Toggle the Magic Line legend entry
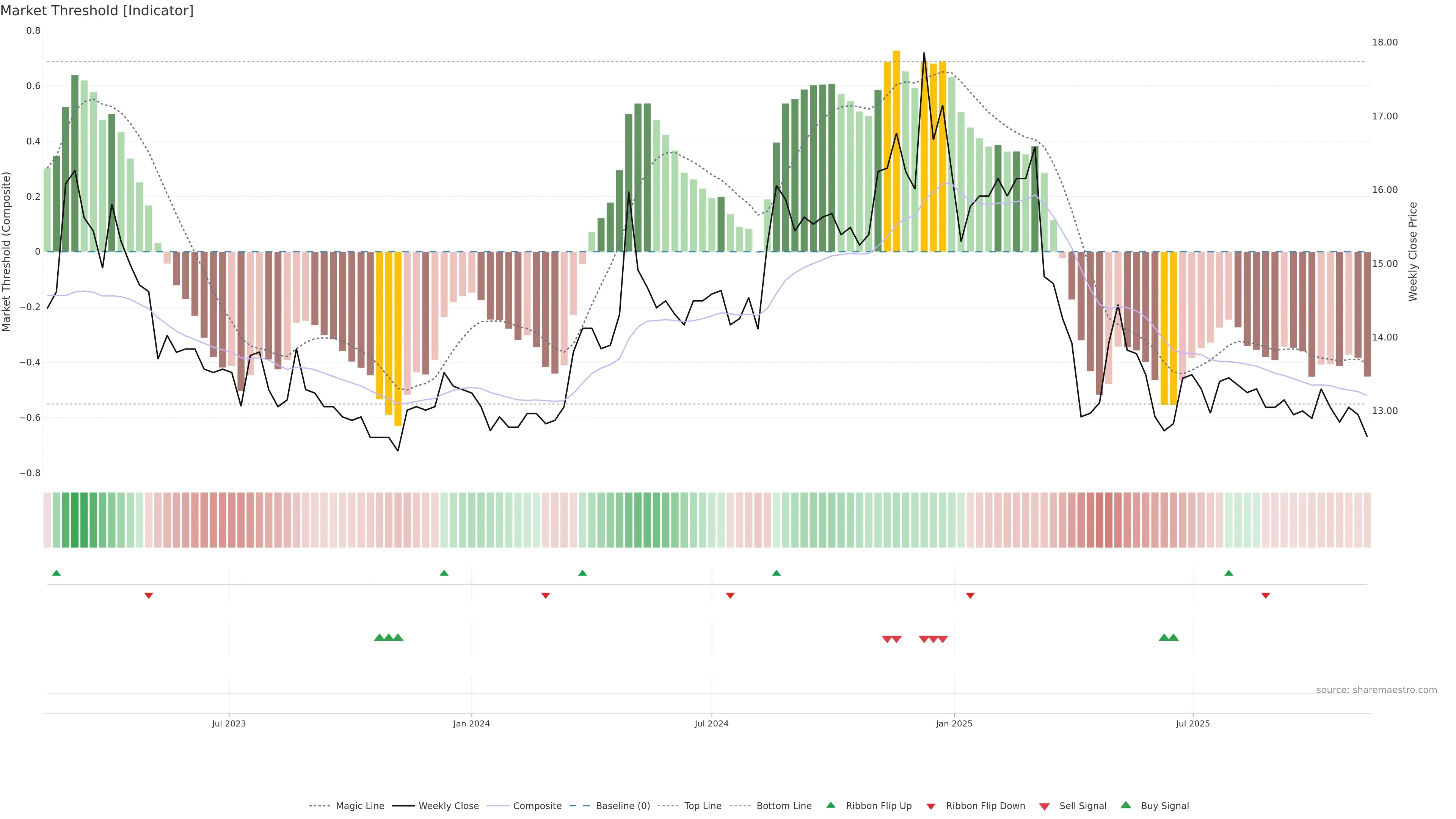The image size is (1456, 819). point(359,806)
